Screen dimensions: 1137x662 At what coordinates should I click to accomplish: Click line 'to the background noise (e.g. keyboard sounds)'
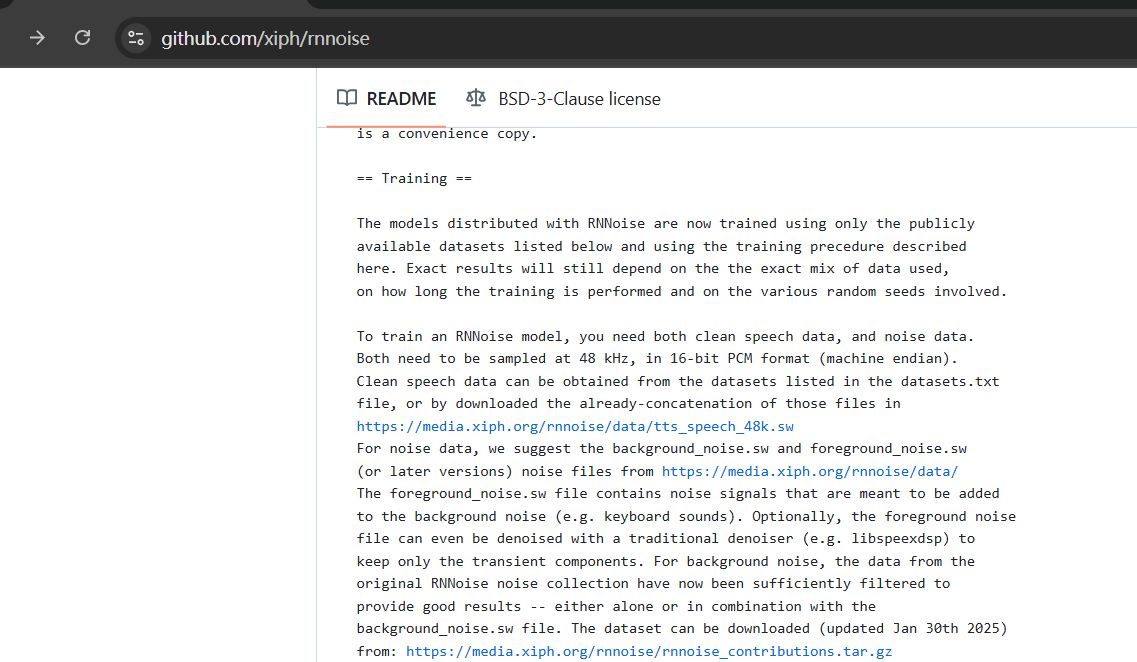pos(686,516)
